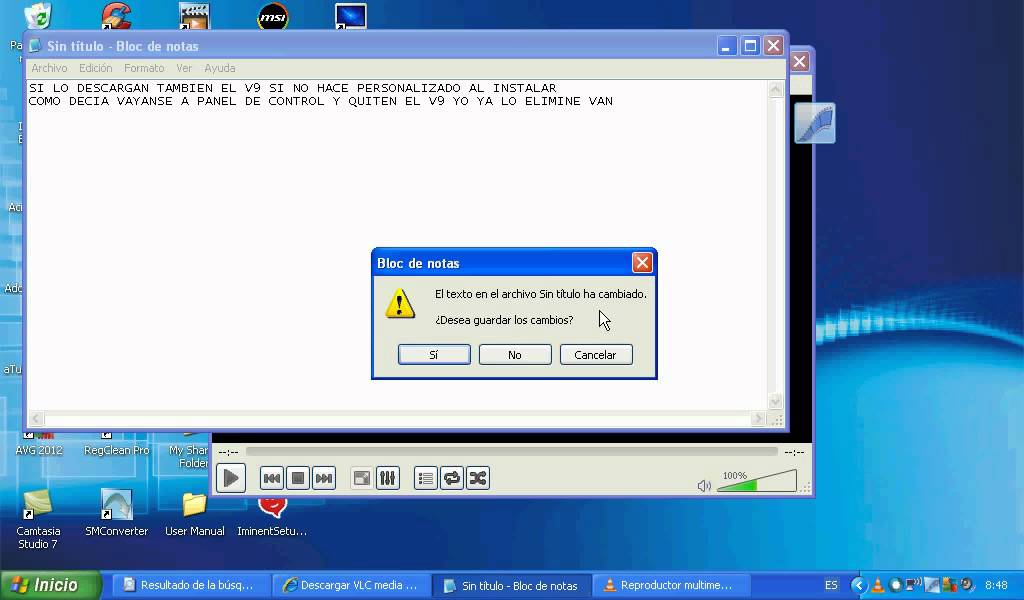1024x600 pixels.
Task: Open VLC extended settings equalizer button
Action: (x=388, y=478)
